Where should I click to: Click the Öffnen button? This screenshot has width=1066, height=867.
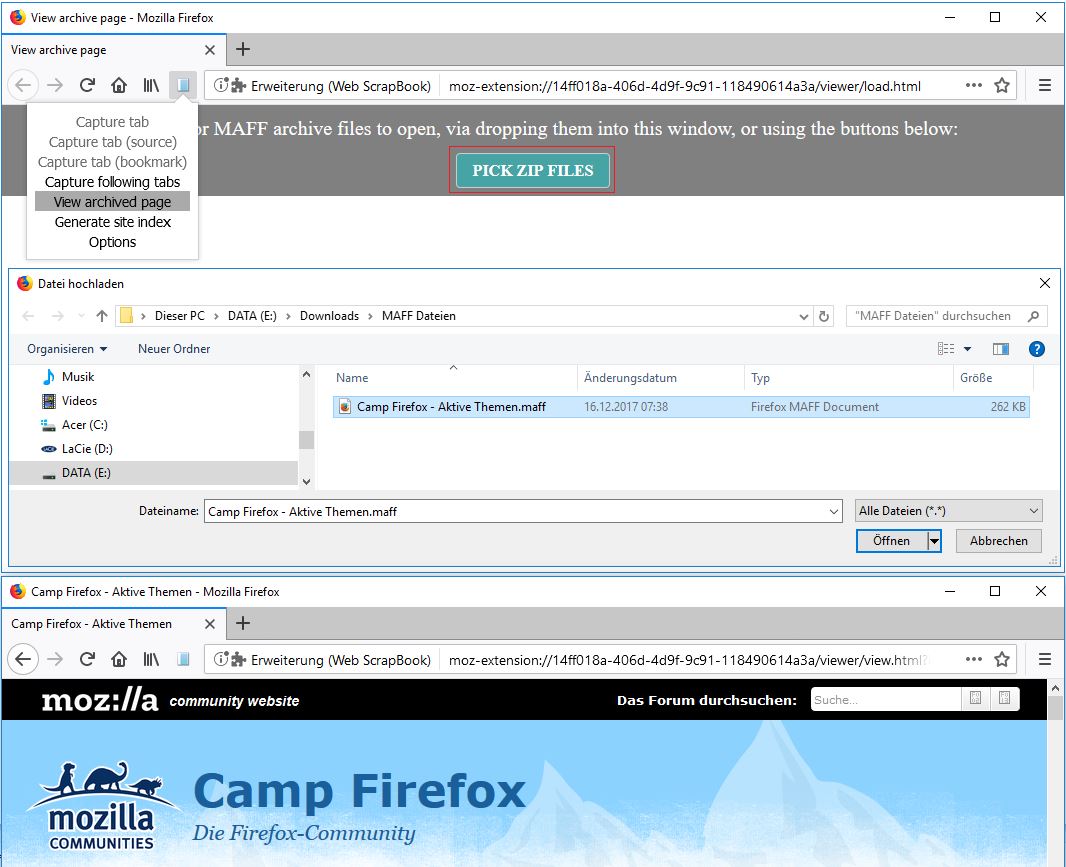point(891,541)
